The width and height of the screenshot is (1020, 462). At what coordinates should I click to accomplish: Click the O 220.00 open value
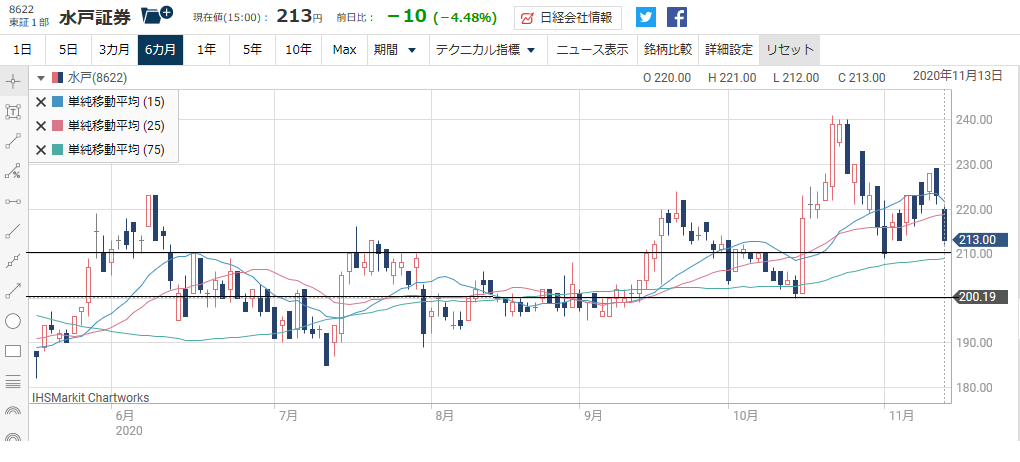tap(667, 78)
